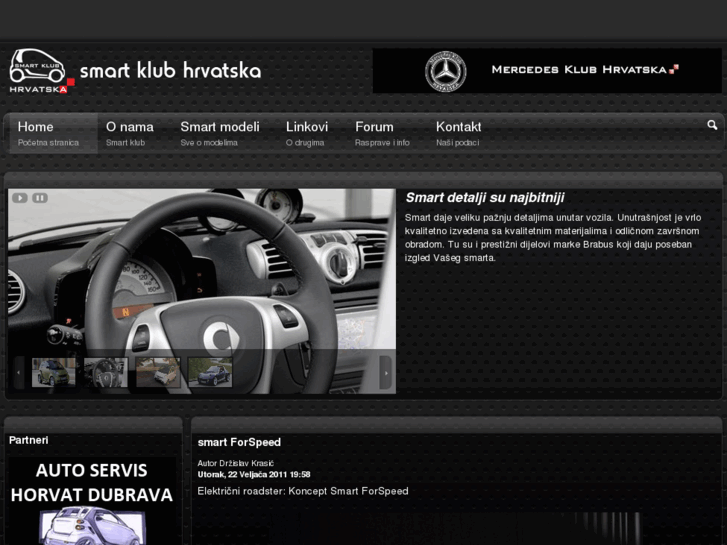Click the Smart Klub Hrvatska car logo
The height and width of the screenshot is (545, 727).
tap(42, 71)
